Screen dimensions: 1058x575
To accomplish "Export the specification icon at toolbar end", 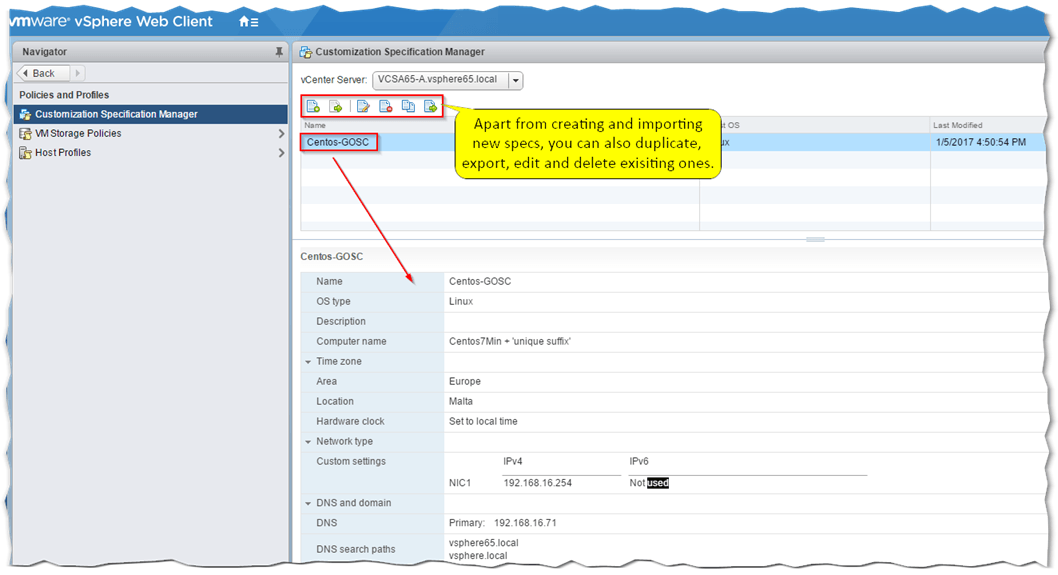I will (430, 107).
